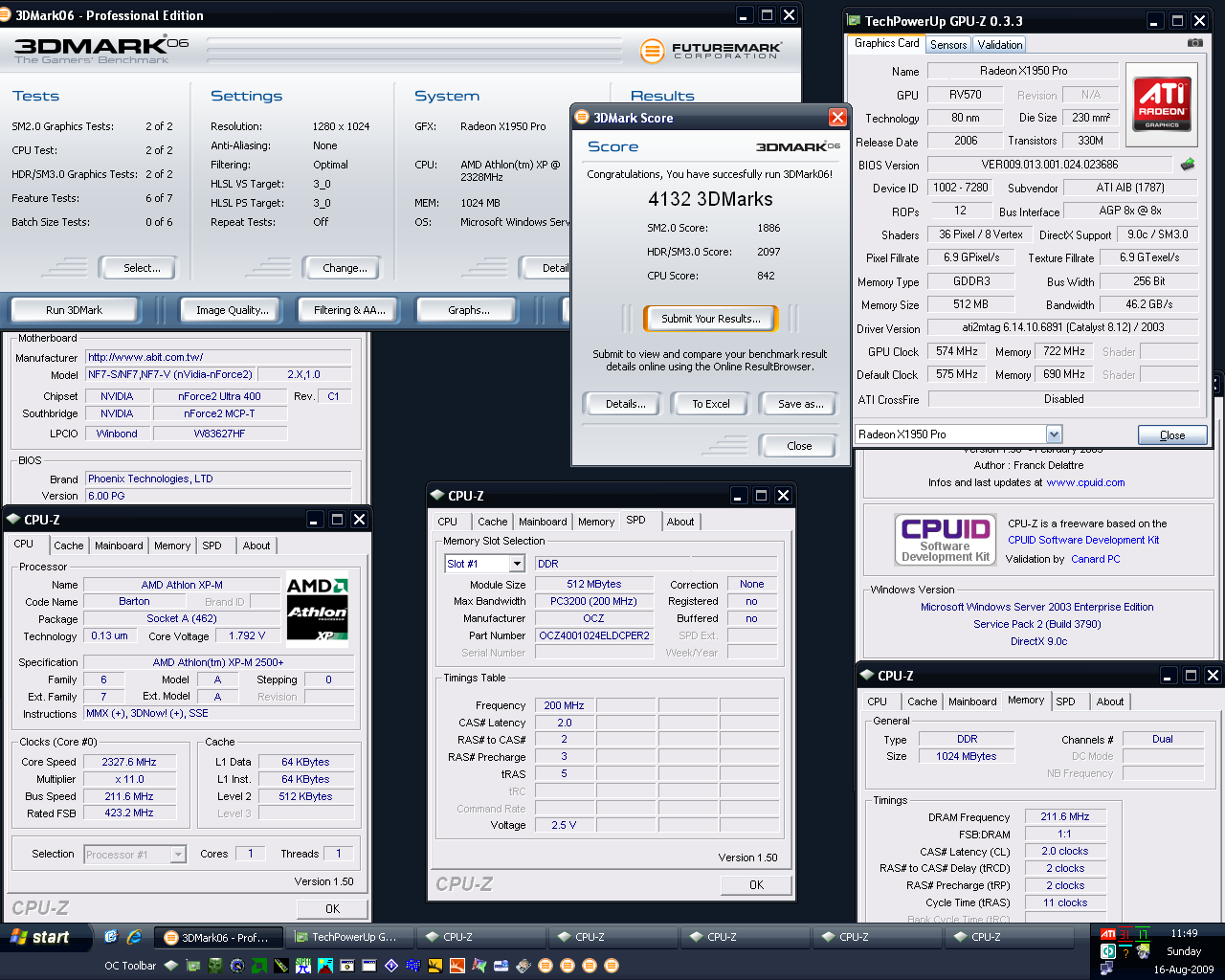The image size is (1225, 980).
Task: Click the Super PI icon in OC Toolbar
Action: [303, 966]
